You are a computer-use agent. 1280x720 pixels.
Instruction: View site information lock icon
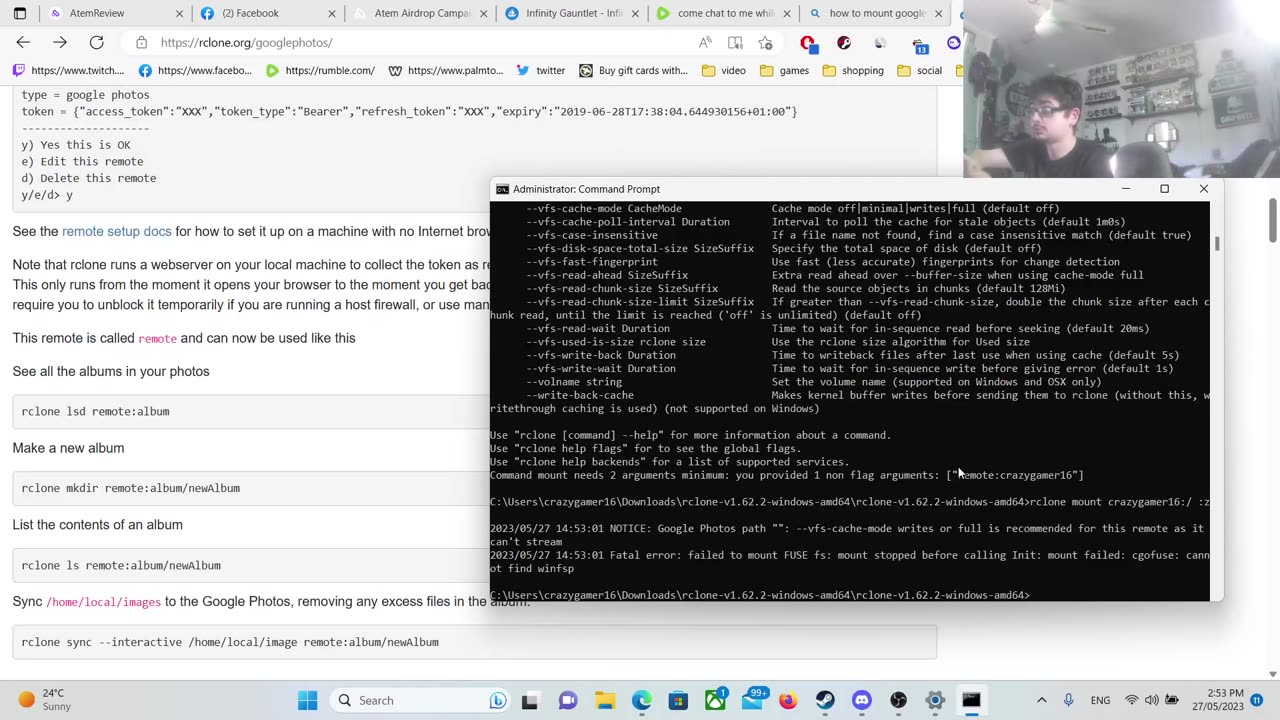(141, 42)
